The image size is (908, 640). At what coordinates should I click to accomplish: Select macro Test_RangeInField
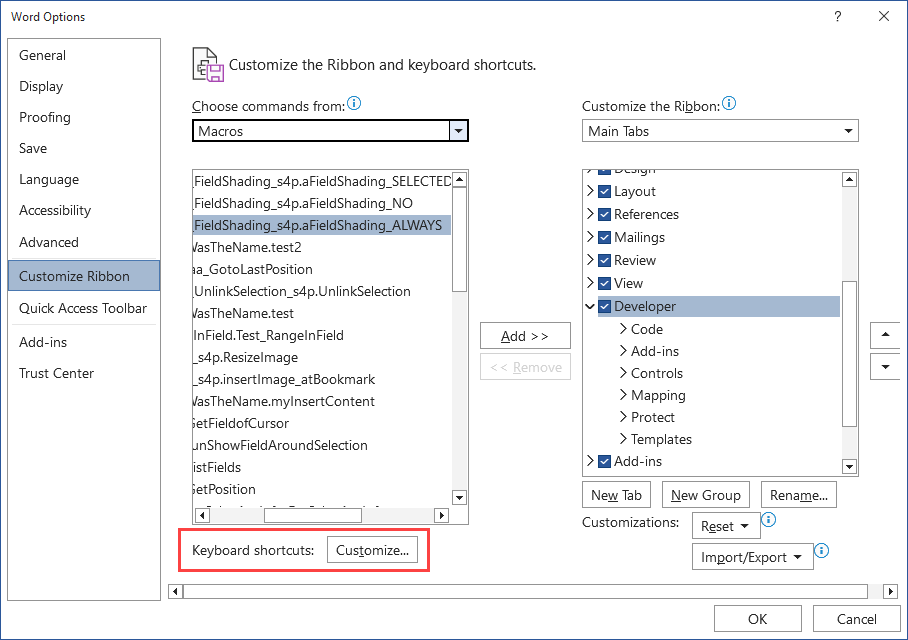pyautogui.click(x=321, y=335)
